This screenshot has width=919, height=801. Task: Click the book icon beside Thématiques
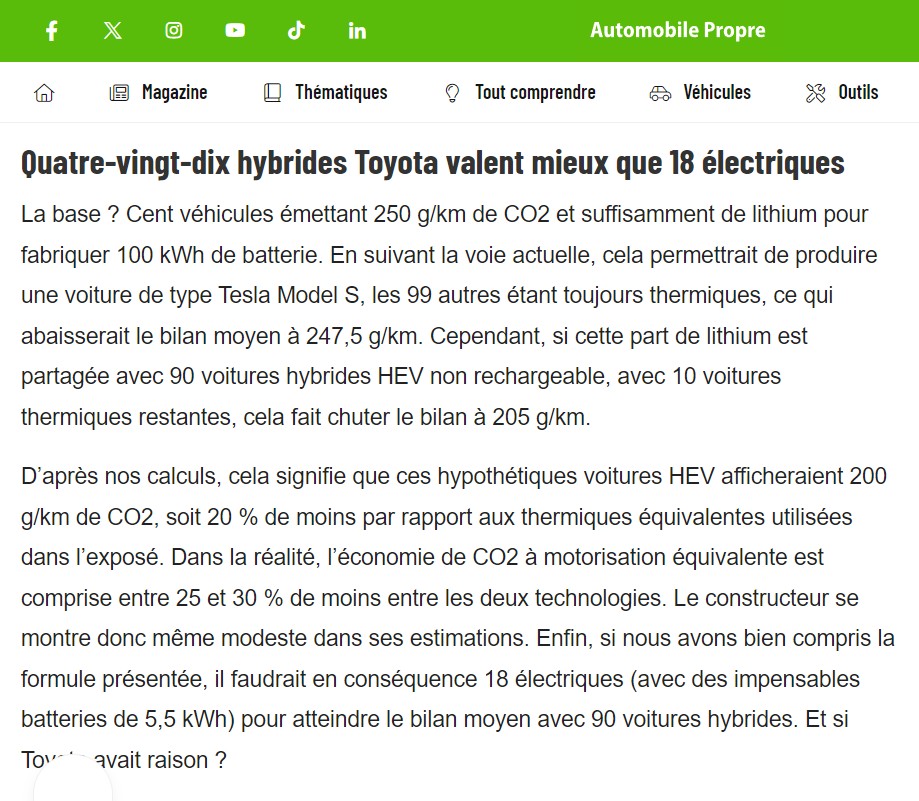pyautogui.click(x=272, y=93)
